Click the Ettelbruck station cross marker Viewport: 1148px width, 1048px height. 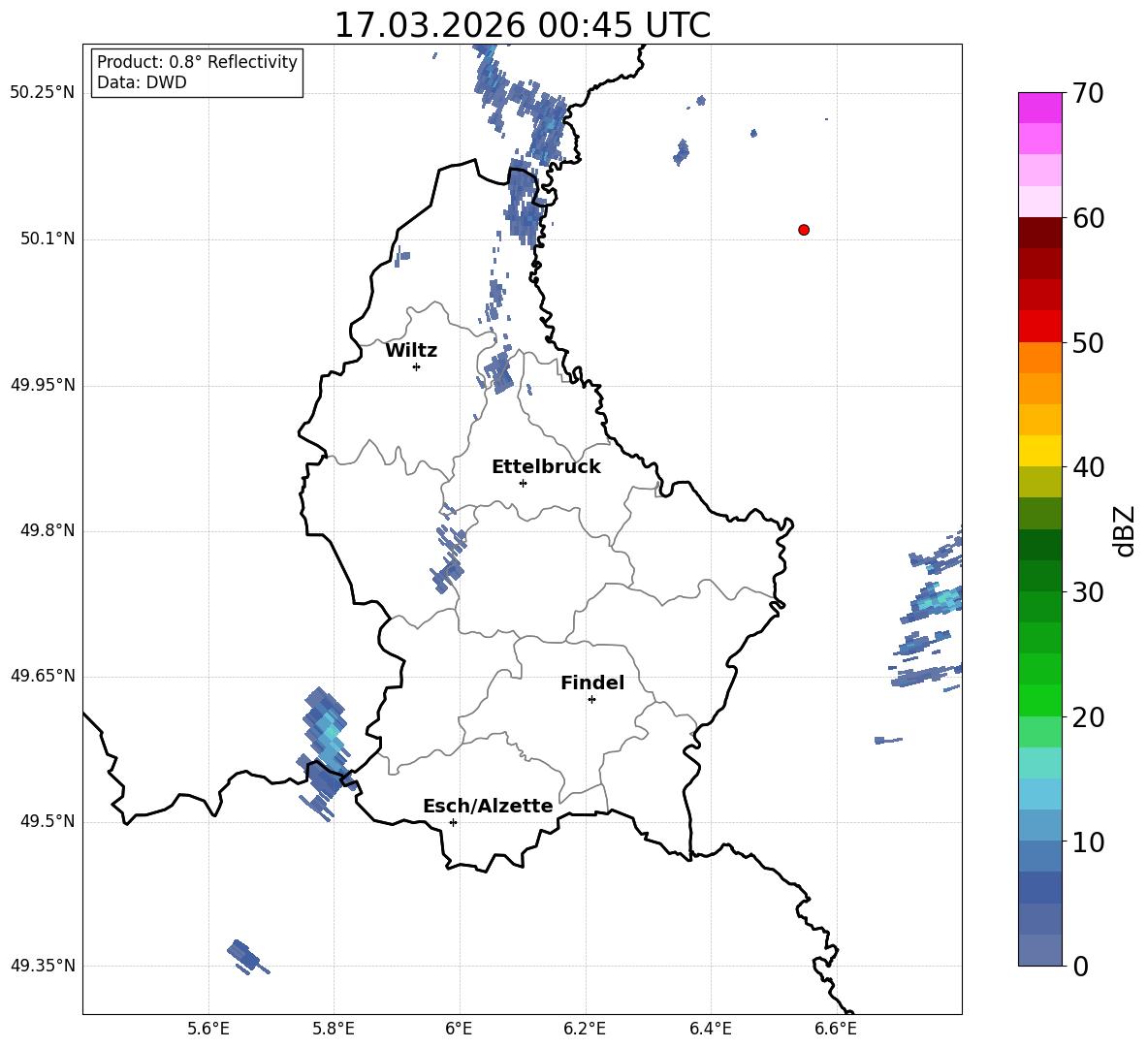pos(523,483)
